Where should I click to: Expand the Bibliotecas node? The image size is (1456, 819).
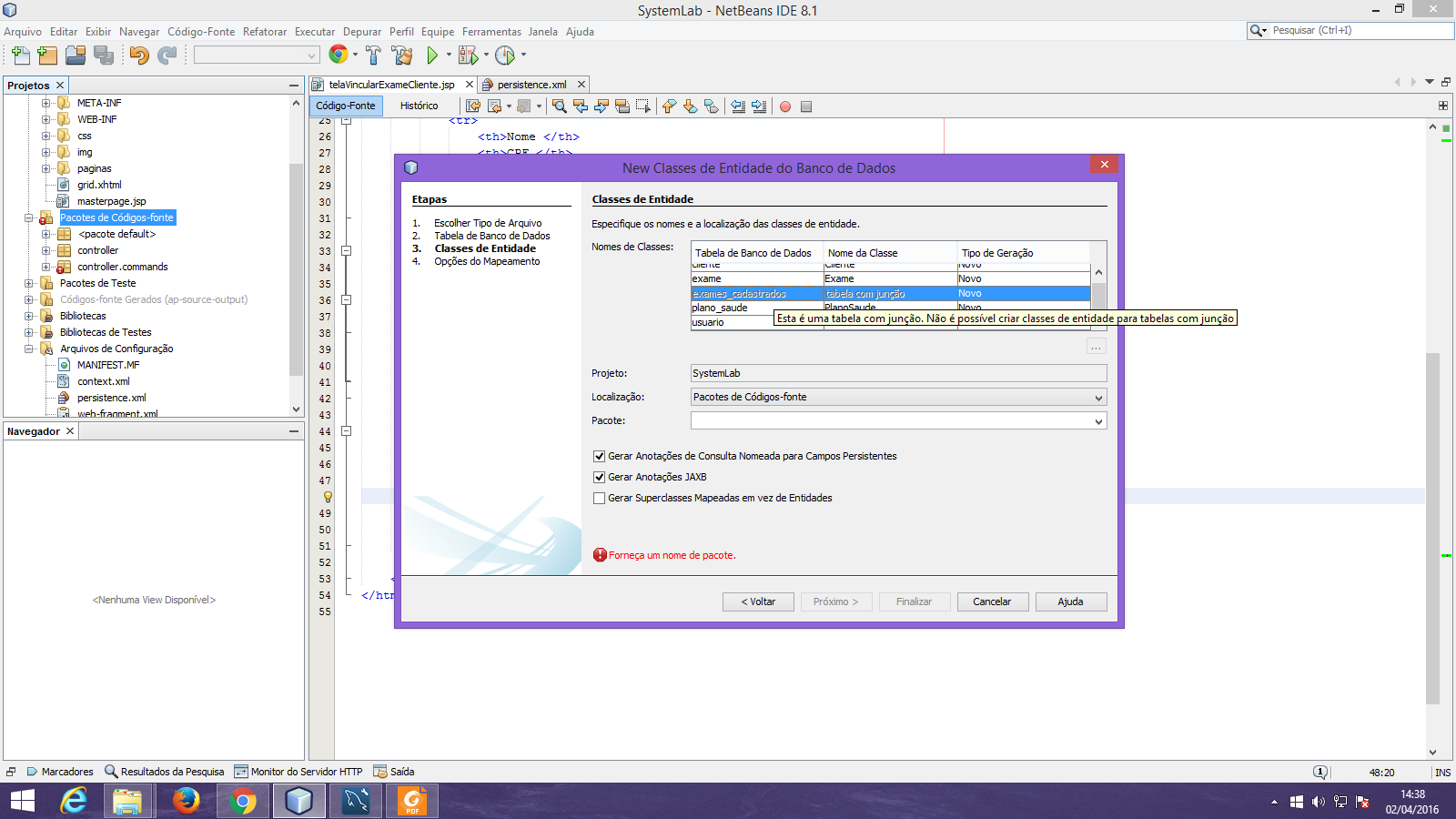click(28, 316)
